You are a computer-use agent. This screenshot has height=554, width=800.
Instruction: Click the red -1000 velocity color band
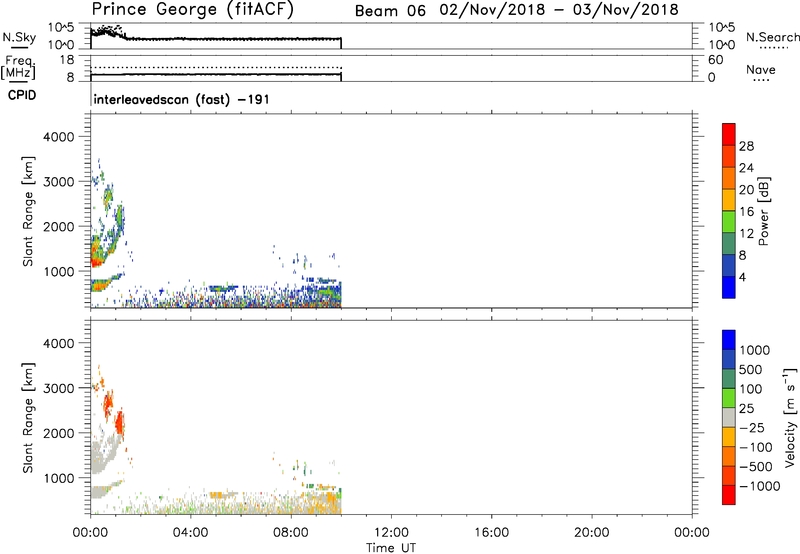729,495
